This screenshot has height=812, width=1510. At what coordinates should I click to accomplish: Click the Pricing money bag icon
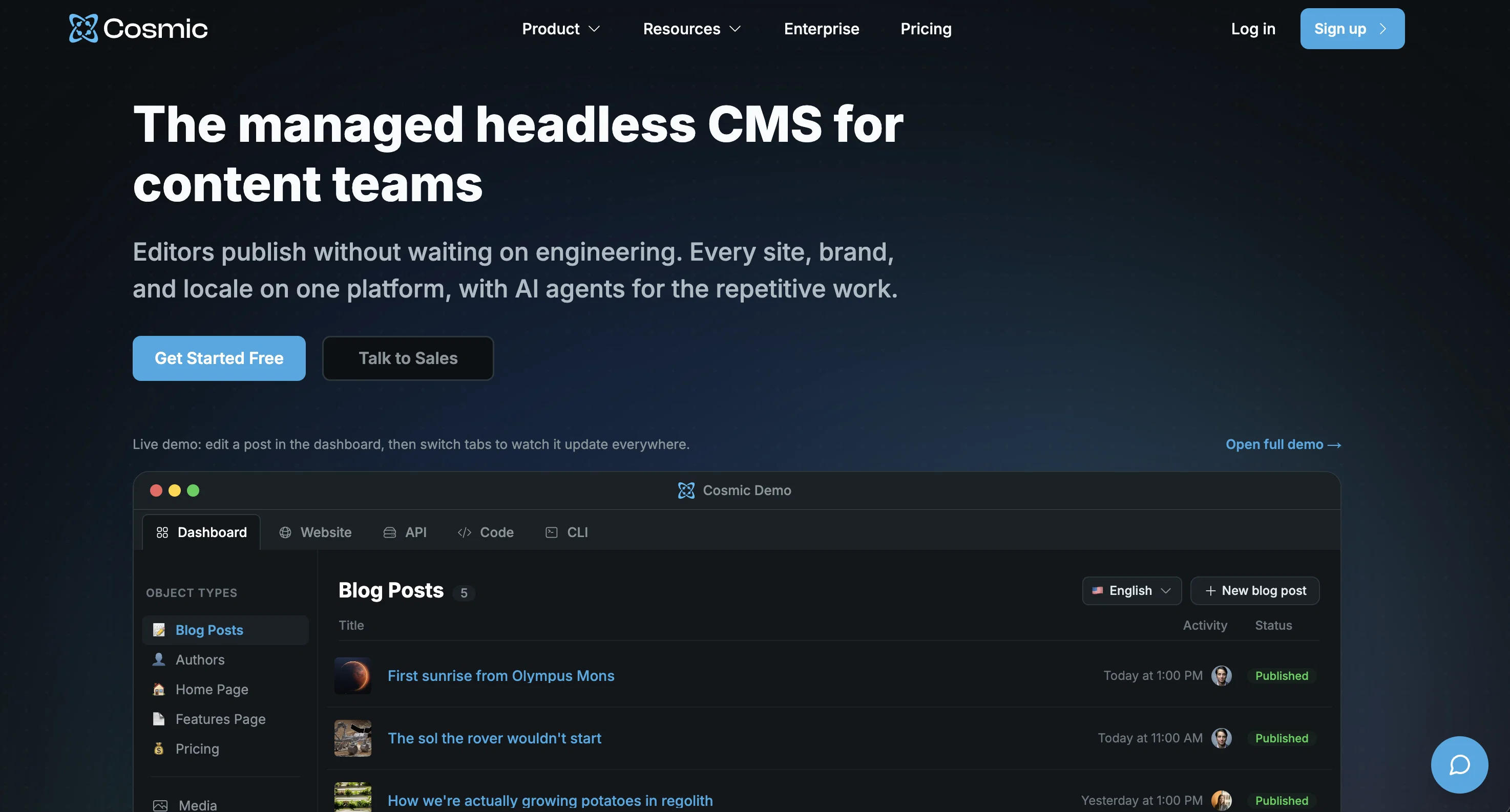[159, 749]
